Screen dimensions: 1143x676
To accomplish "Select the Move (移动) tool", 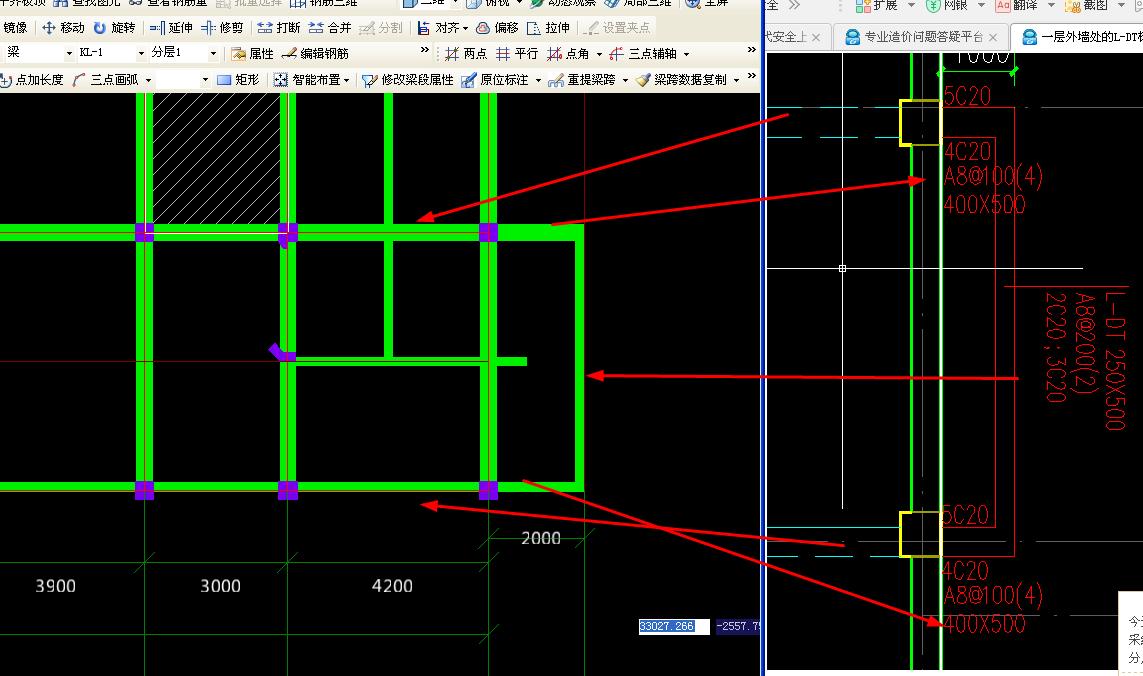I will [63, 28].
